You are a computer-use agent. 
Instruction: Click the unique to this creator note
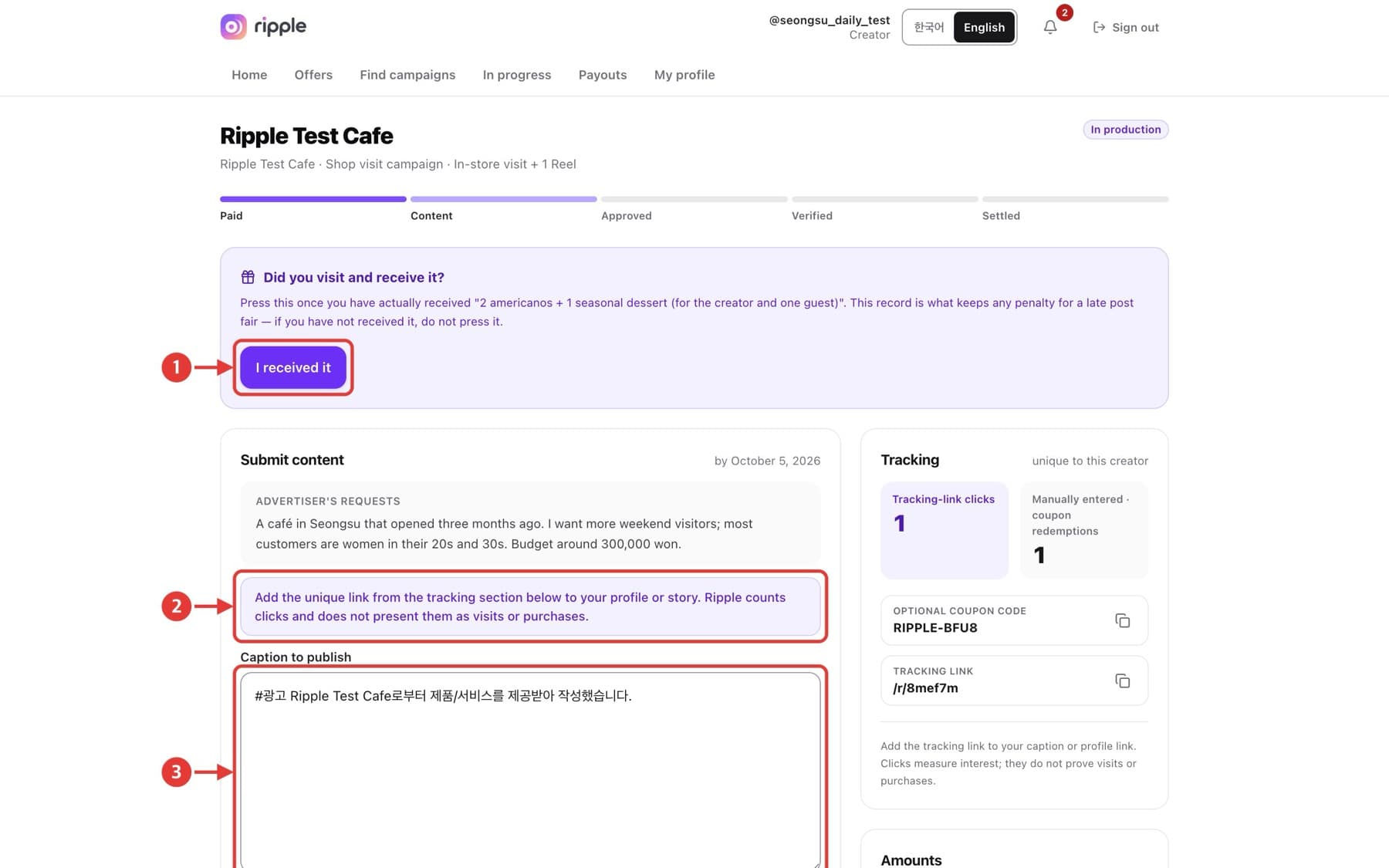pyautogui.click(x=1090, y=461)
